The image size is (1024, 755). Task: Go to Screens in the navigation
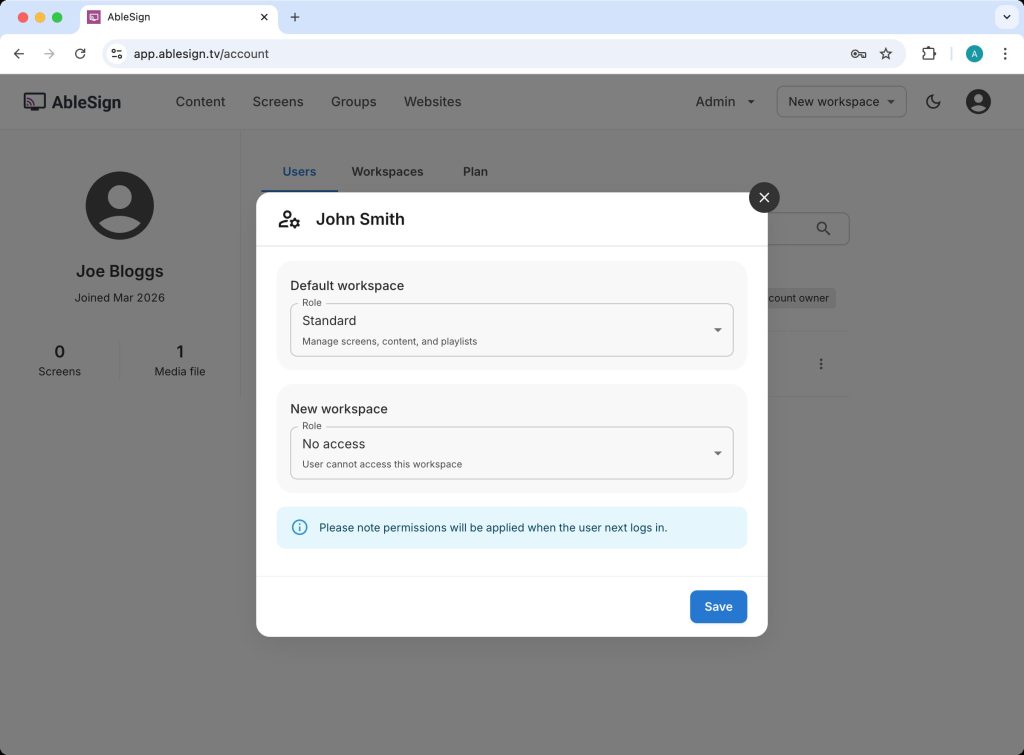[278, 101]
